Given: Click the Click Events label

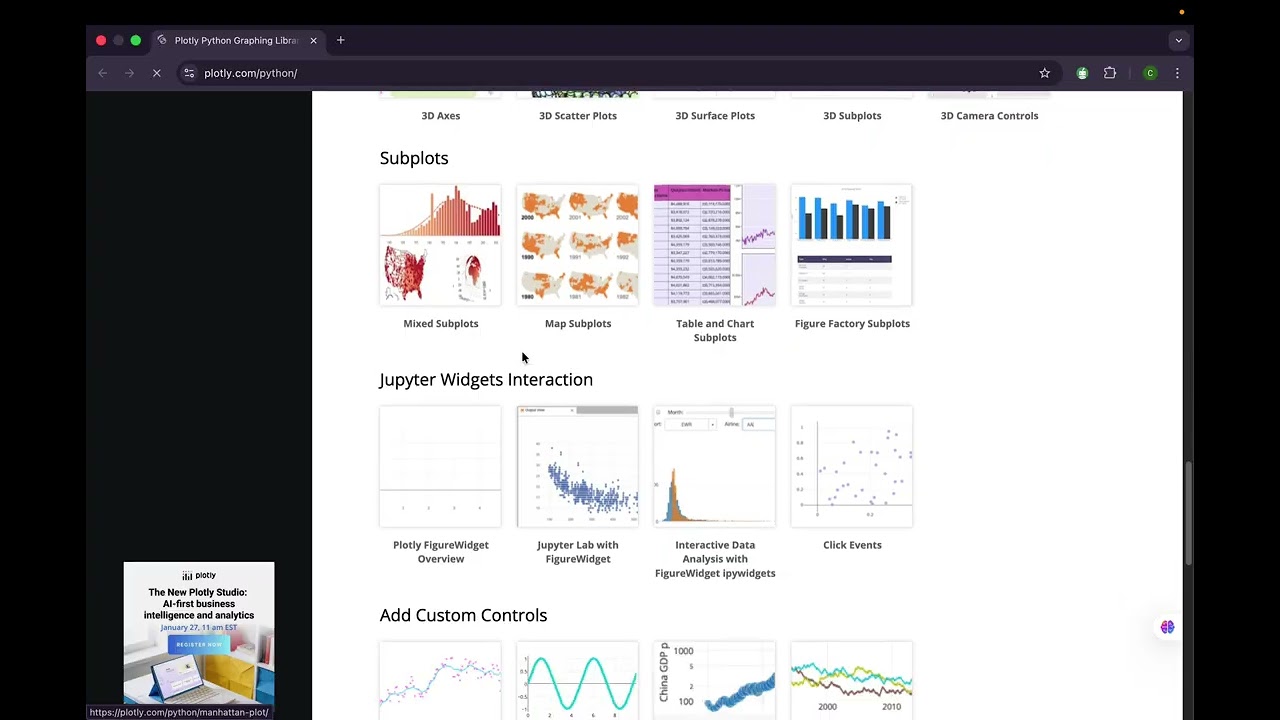Looking at the screenshot, I should pyautogui.click(x=852, y=545).
